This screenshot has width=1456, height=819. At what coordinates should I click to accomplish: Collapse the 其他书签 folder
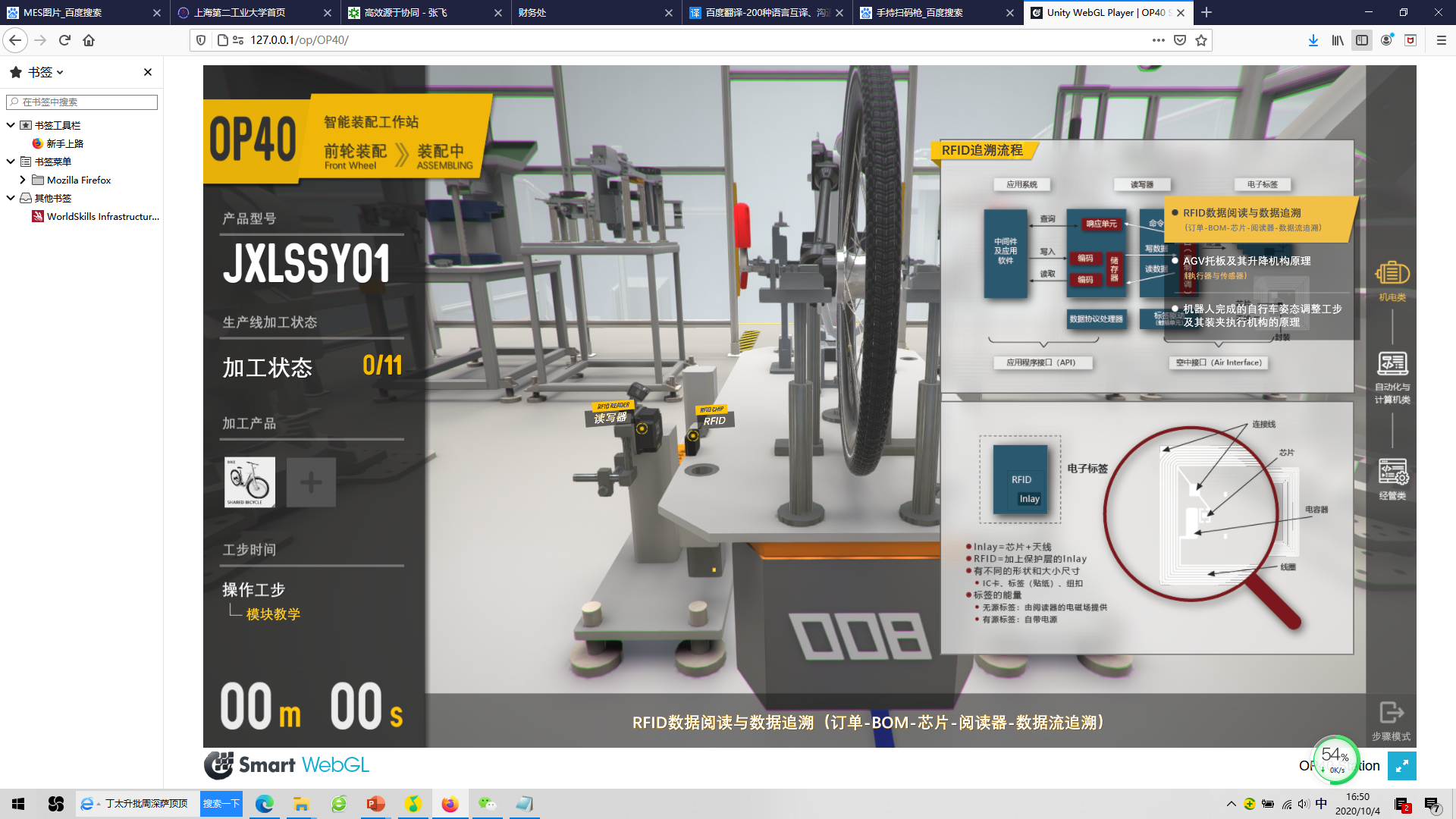click(11, 198)
